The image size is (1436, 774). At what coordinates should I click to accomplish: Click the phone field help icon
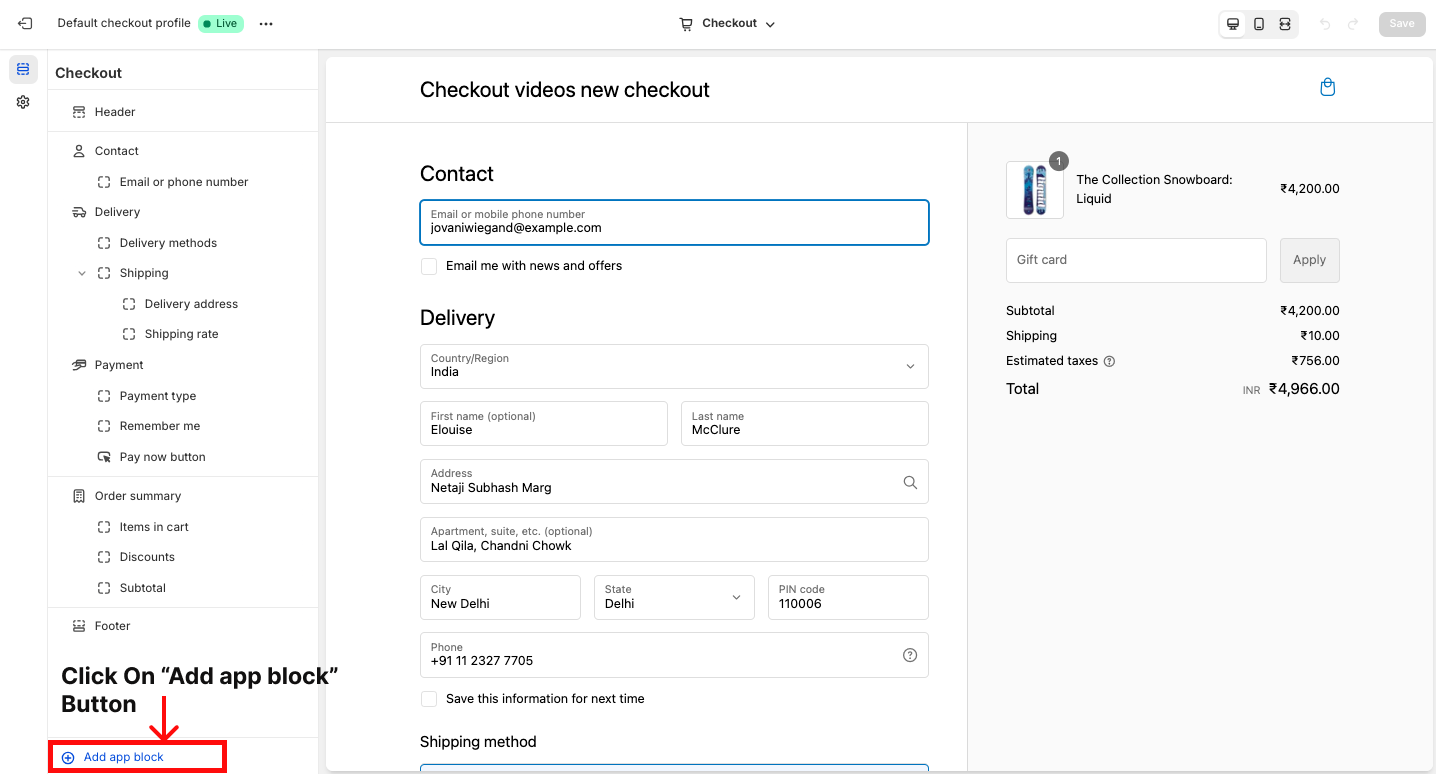(x=909, y=655)
